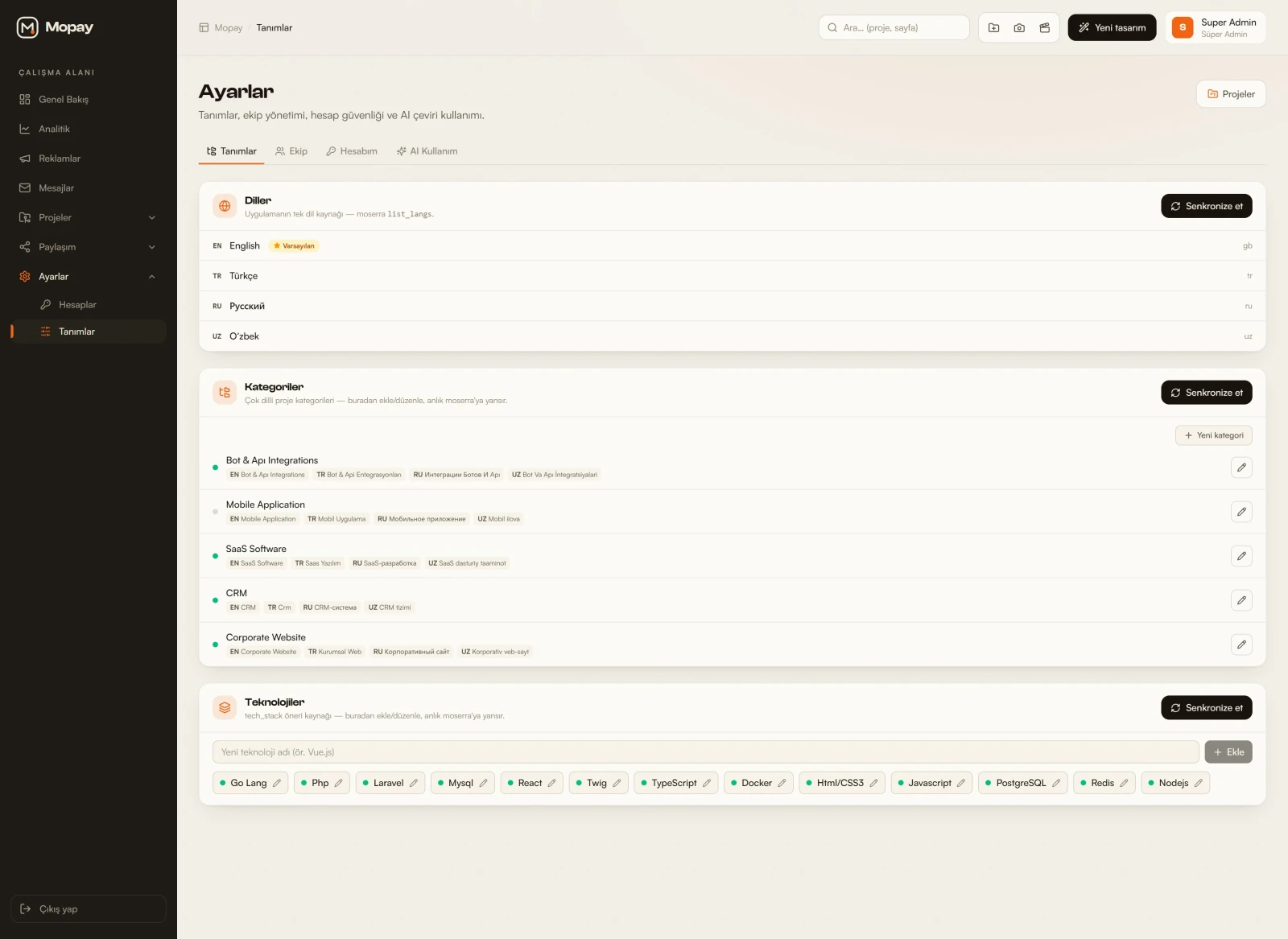Click the pencil icon on the PostgreSQL tag

[x=1056, y=783]
